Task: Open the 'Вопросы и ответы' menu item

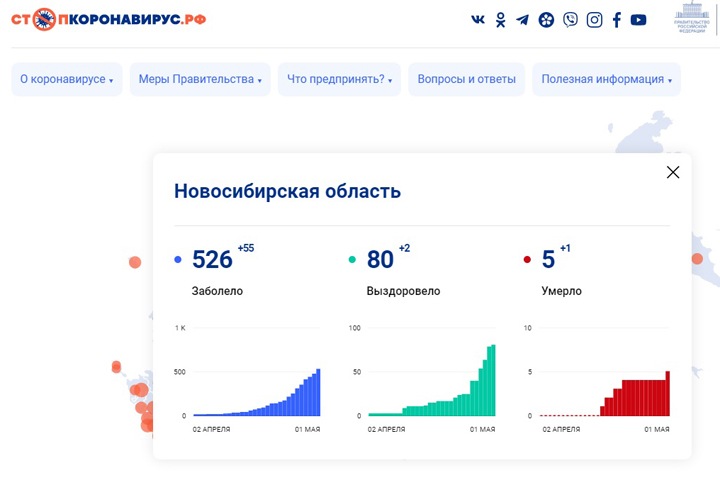Action: 466,80
